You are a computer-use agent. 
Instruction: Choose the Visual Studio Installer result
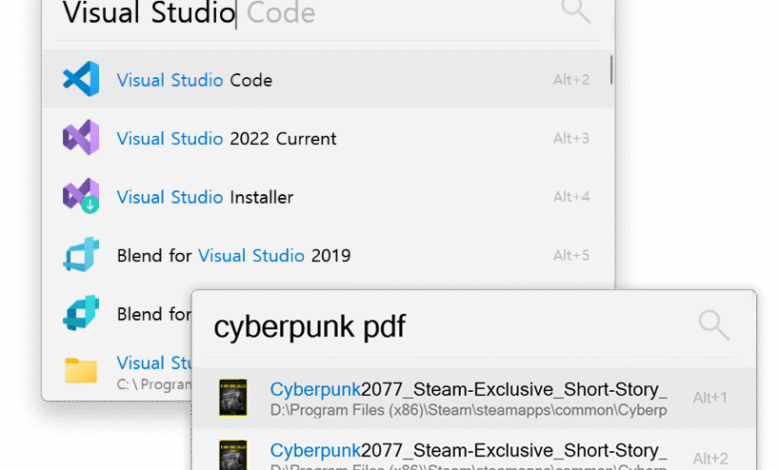point(205,197)
